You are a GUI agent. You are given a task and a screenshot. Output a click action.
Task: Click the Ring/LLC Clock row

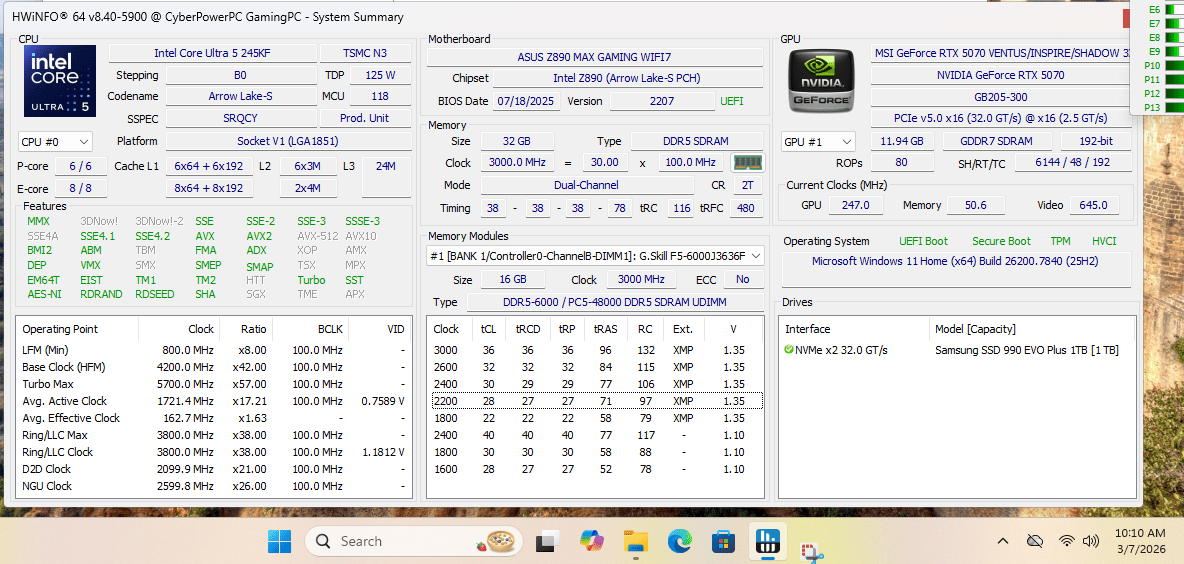tap(214, 452)
